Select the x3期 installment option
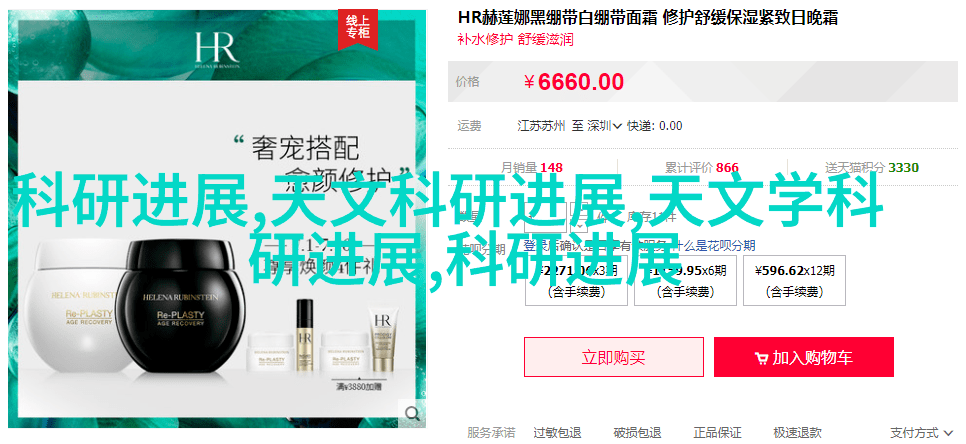 point(576,281)
